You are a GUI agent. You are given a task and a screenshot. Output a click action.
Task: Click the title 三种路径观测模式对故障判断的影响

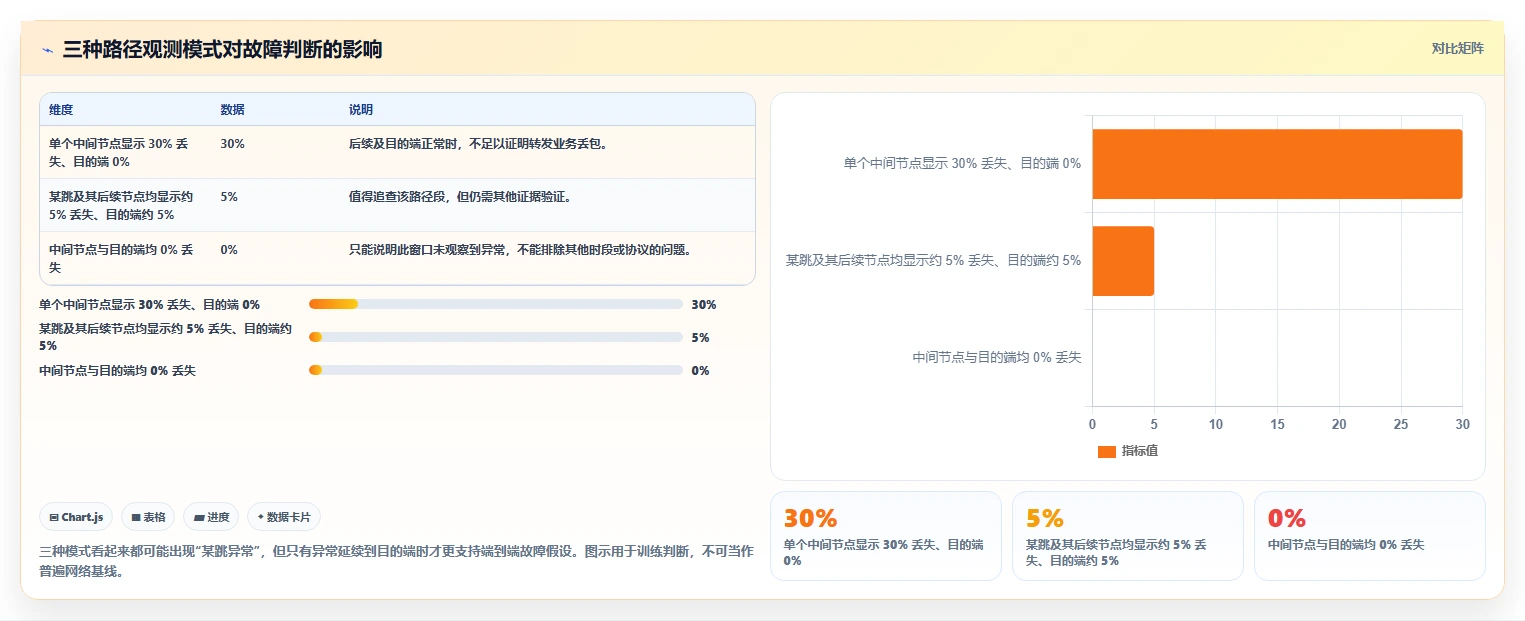pyautogui.click(x=222, y=50)
